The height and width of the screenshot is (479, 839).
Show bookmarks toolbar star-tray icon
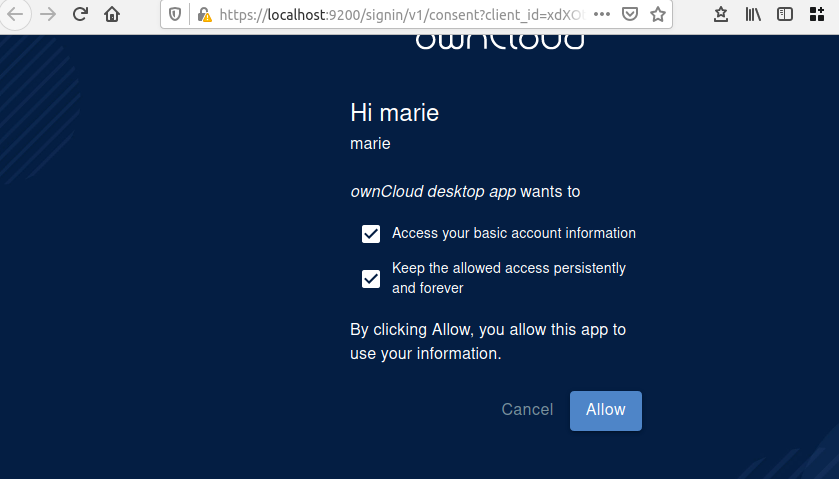pos(721,14)
